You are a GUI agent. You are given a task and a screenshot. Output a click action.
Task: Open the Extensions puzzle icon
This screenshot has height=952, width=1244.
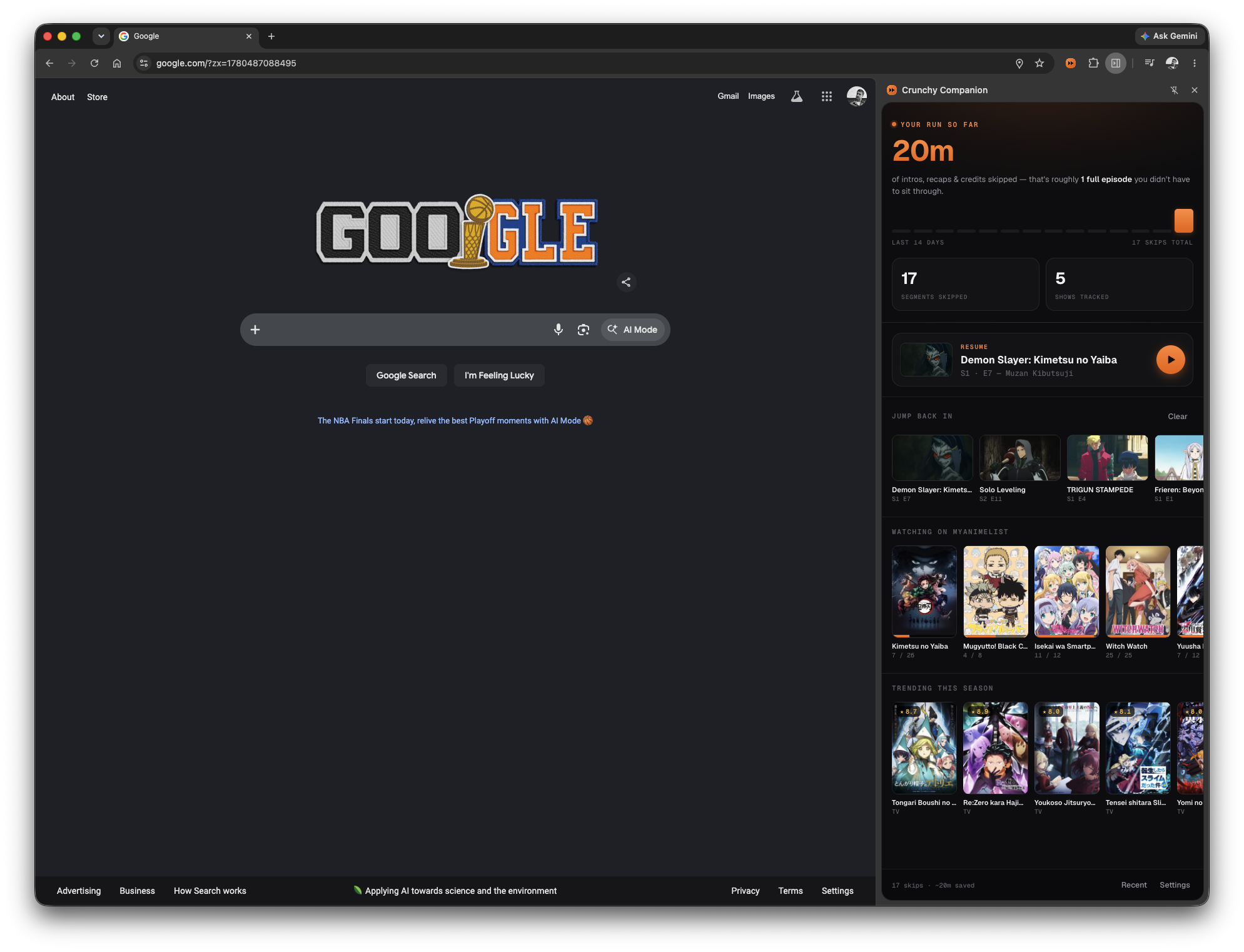pyautogui.click(x=1093, y=63)
